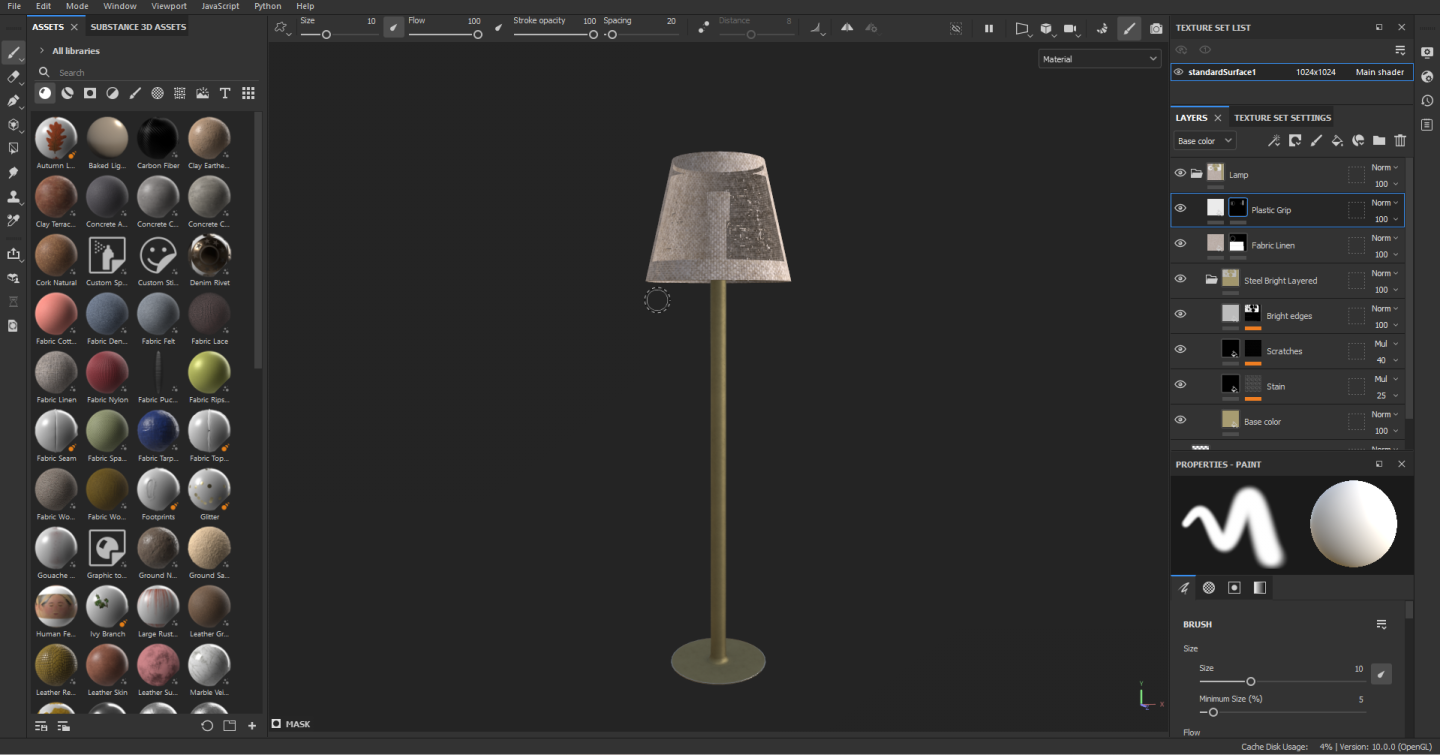Filter assets by Environment maps
This screenshot has width=1440, height=755.
(203, 93)
